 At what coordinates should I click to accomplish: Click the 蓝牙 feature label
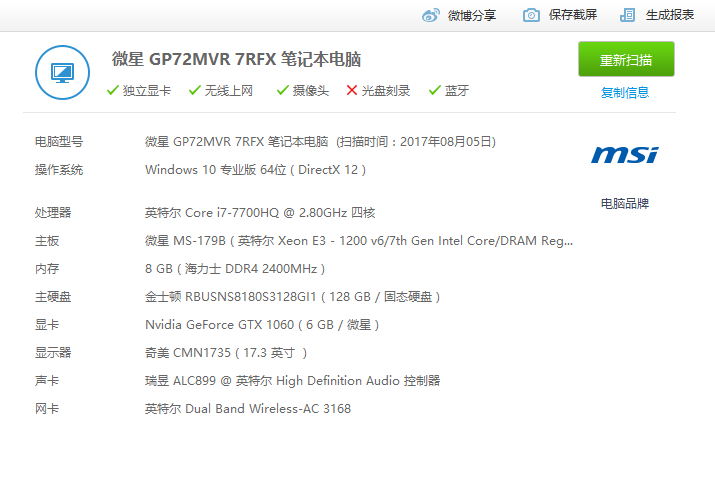[x=457, y=91]
